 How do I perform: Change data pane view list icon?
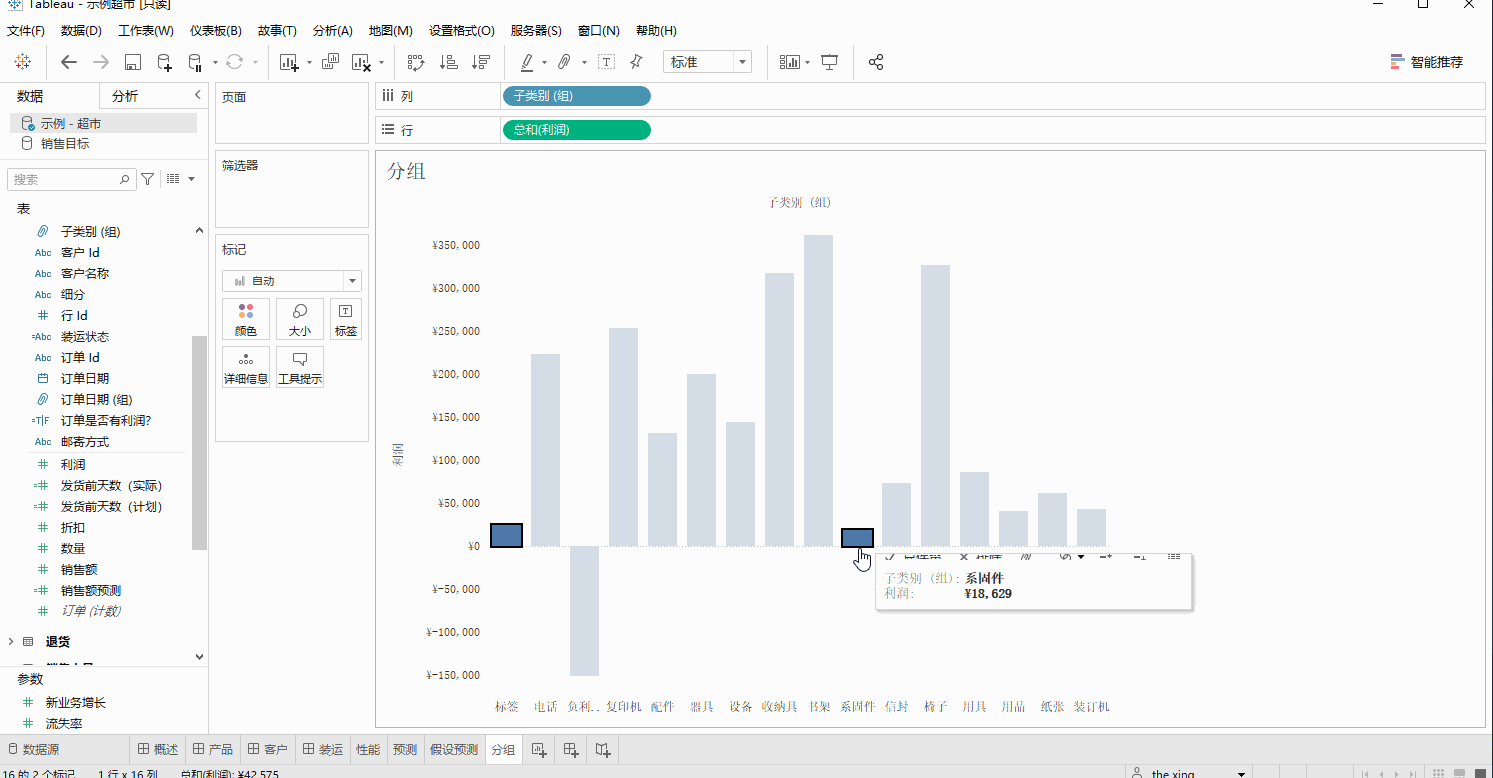(x=173, y=179)
